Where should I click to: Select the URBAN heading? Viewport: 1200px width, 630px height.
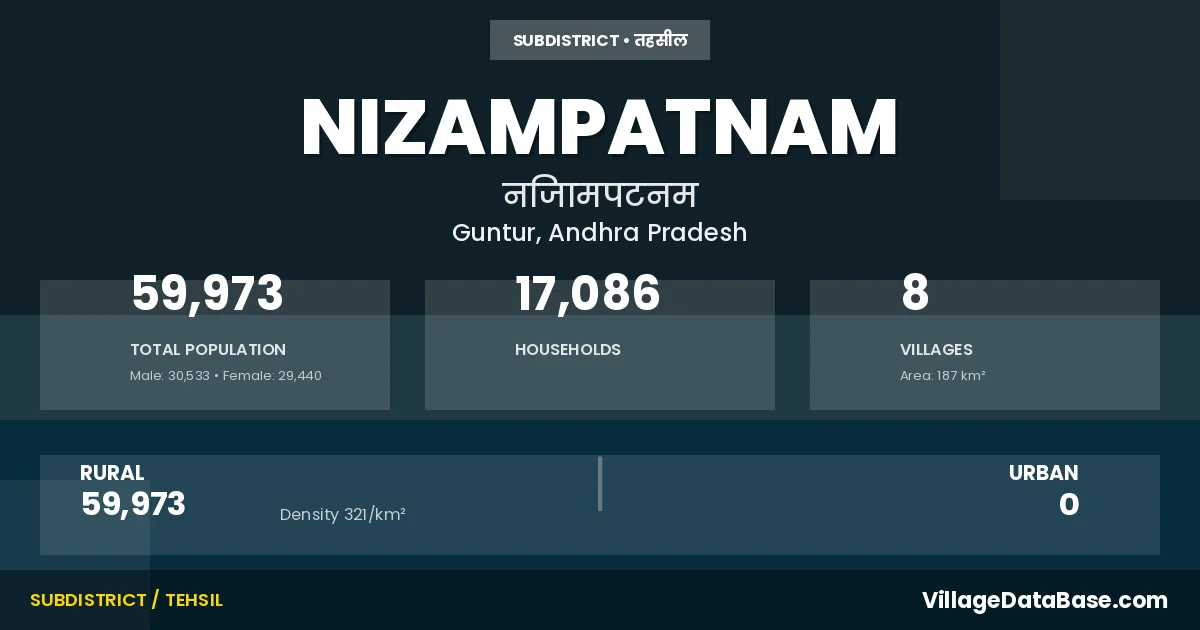pos(1043,473)
